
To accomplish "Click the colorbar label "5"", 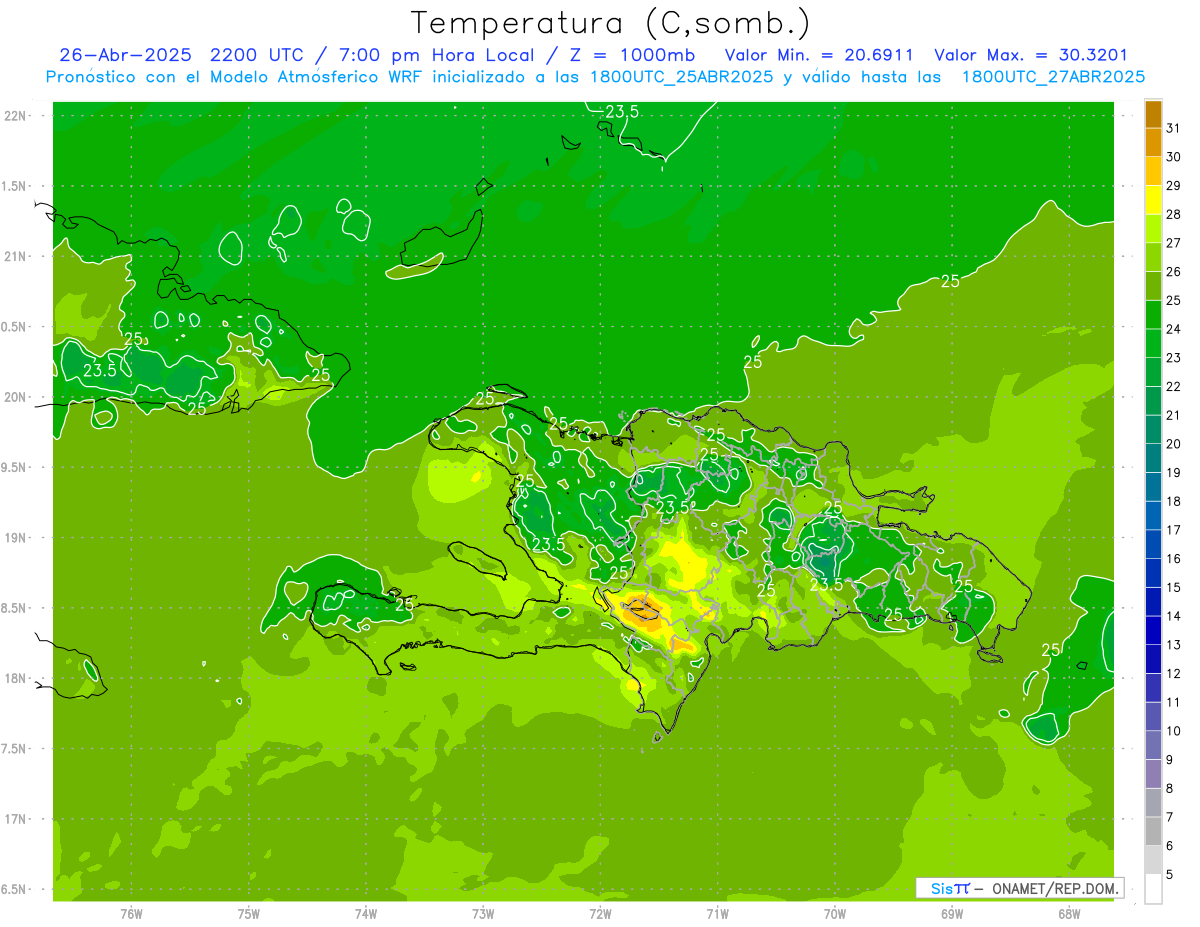I will (x=1170, y=875).
